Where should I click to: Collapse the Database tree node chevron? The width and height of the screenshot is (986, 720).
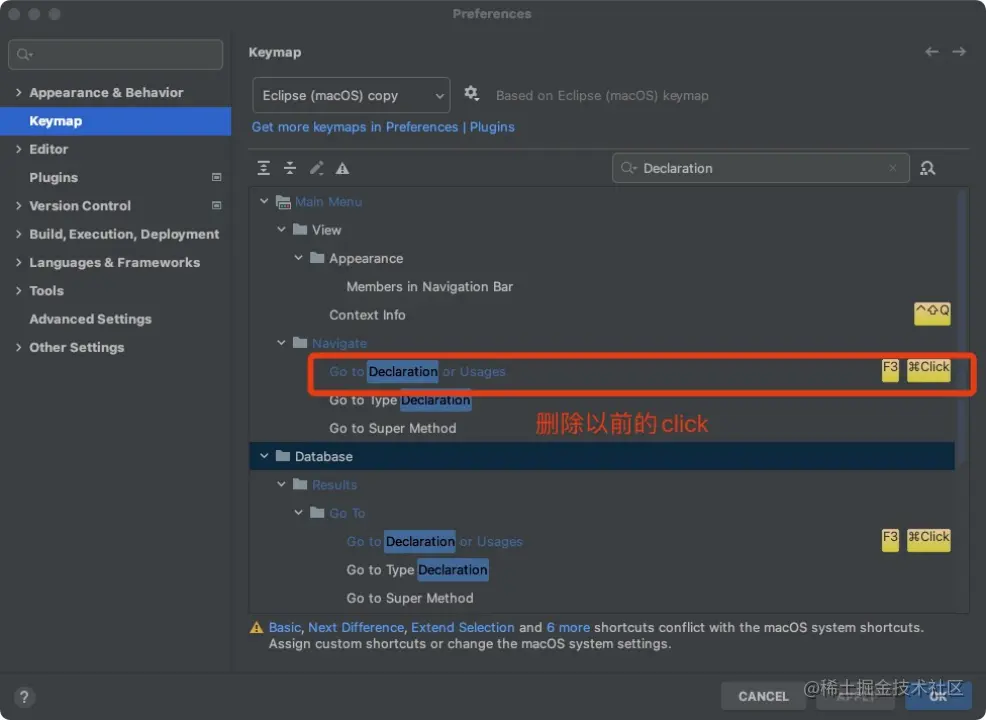tap(264, 456)
